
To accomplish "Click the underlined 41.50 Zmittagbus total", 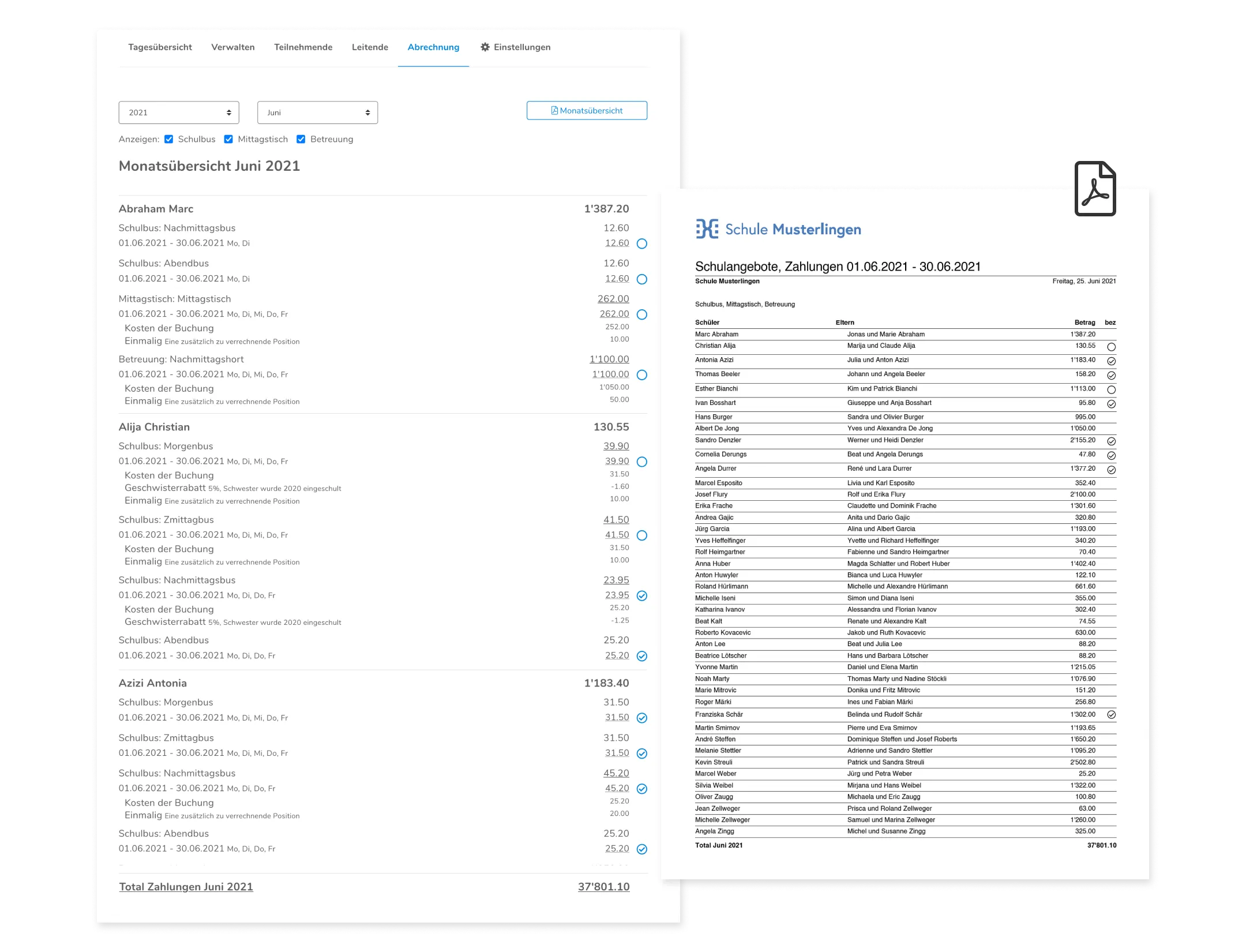I will pyautogui.click(x=616, y=520).
